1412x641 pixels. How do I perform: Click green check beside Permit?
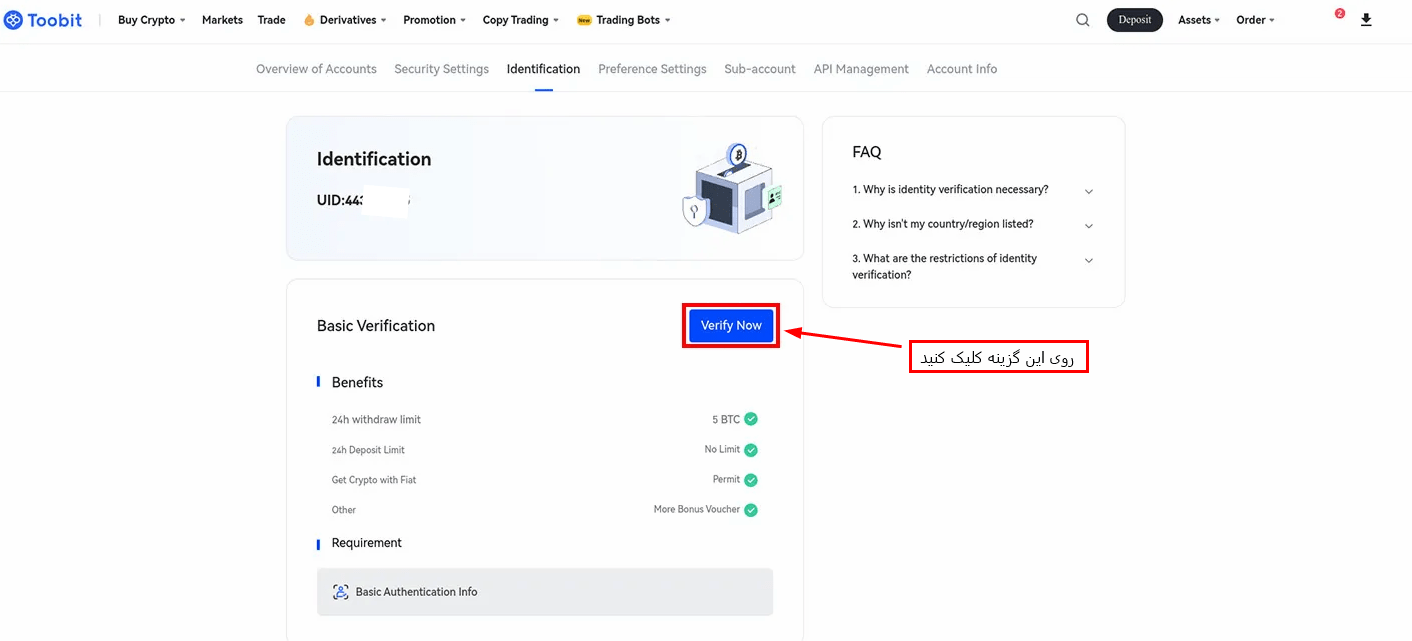751,480
